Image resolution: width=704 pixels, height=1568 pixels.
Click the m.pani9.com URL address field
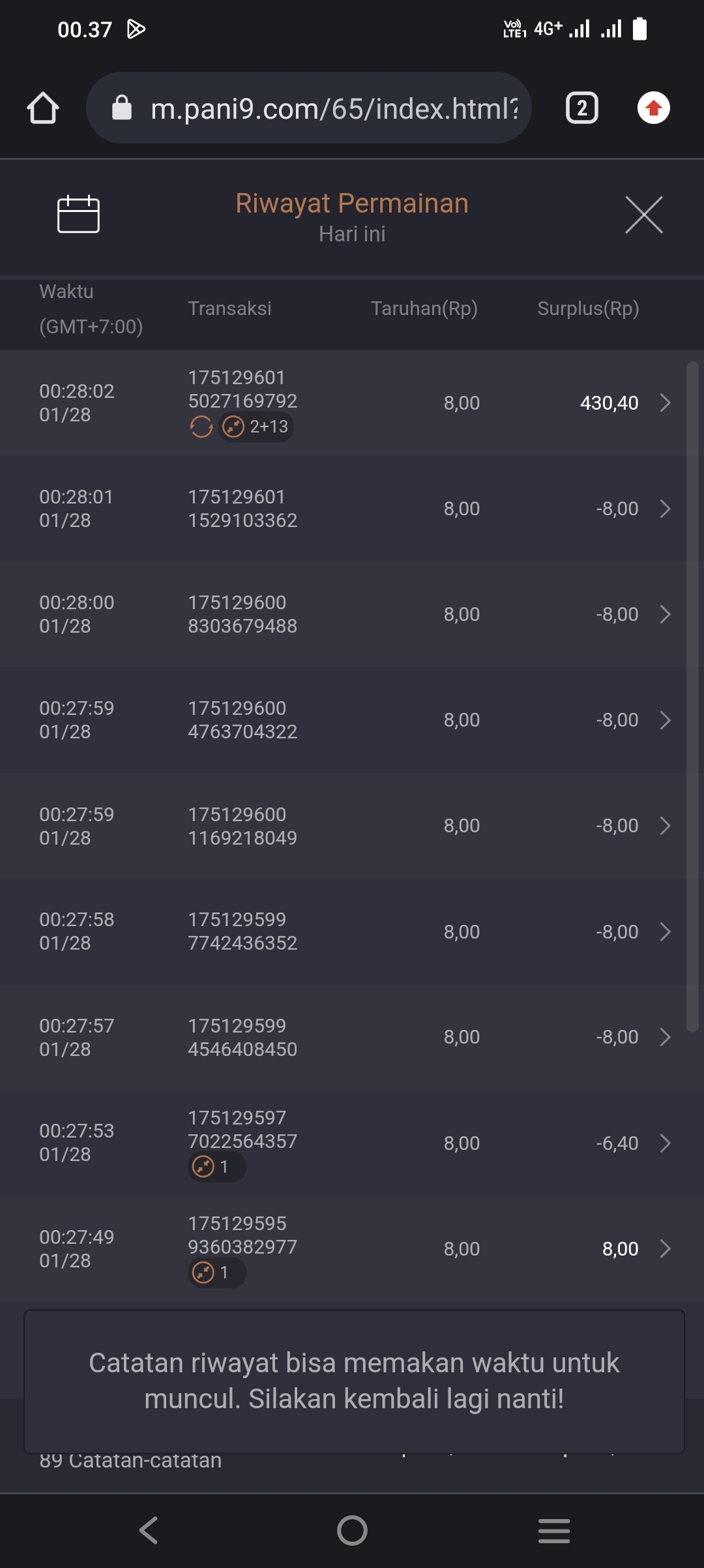tap(334, 108)
